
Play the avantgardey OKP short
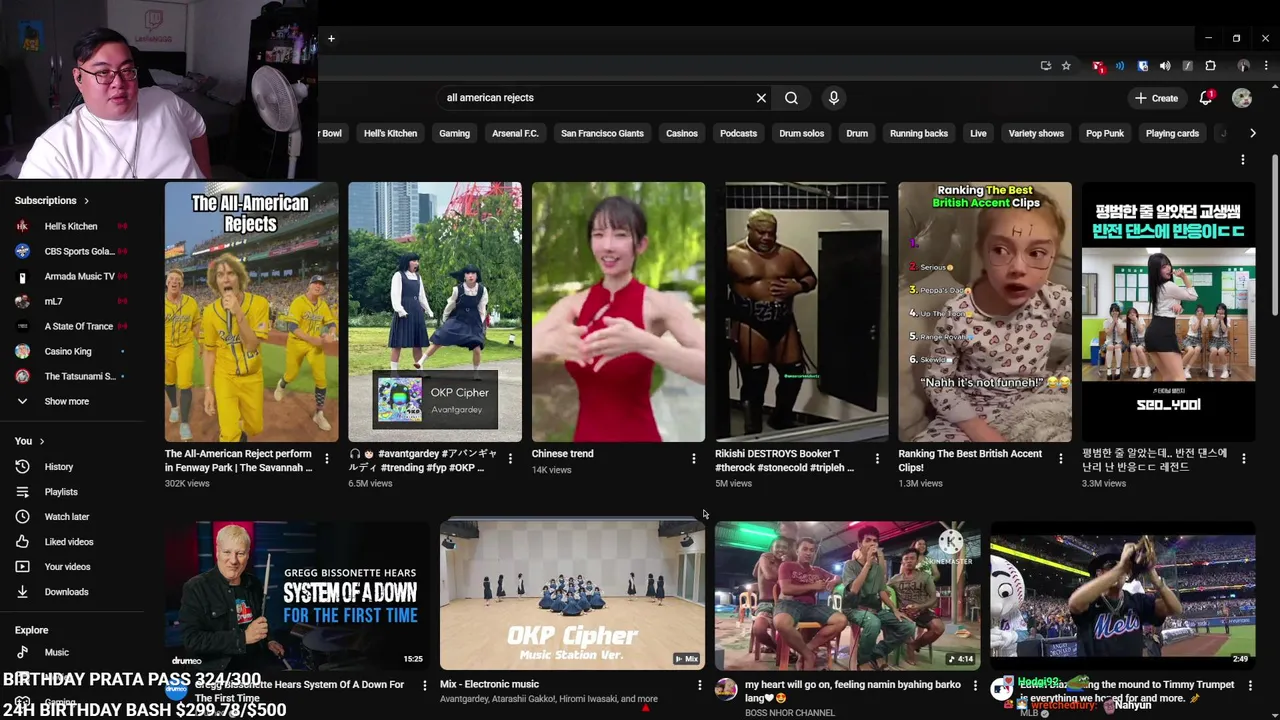(435, 312)
